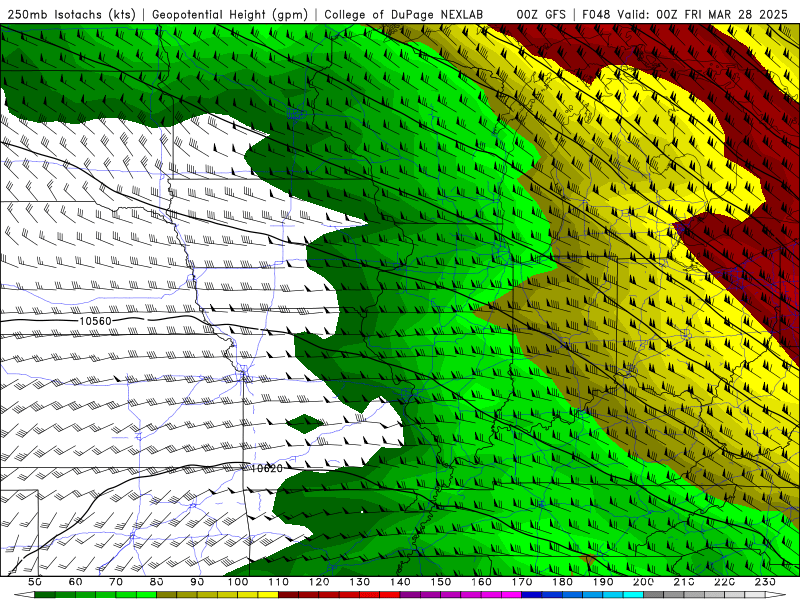Click the 180 label on the color scale
The image size is (800, 600).
[562, 582]
